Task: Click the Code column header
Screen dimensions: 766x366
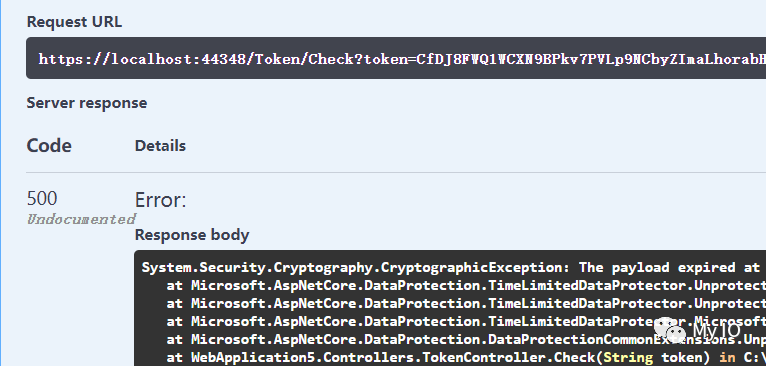Action: coord(49,146)
